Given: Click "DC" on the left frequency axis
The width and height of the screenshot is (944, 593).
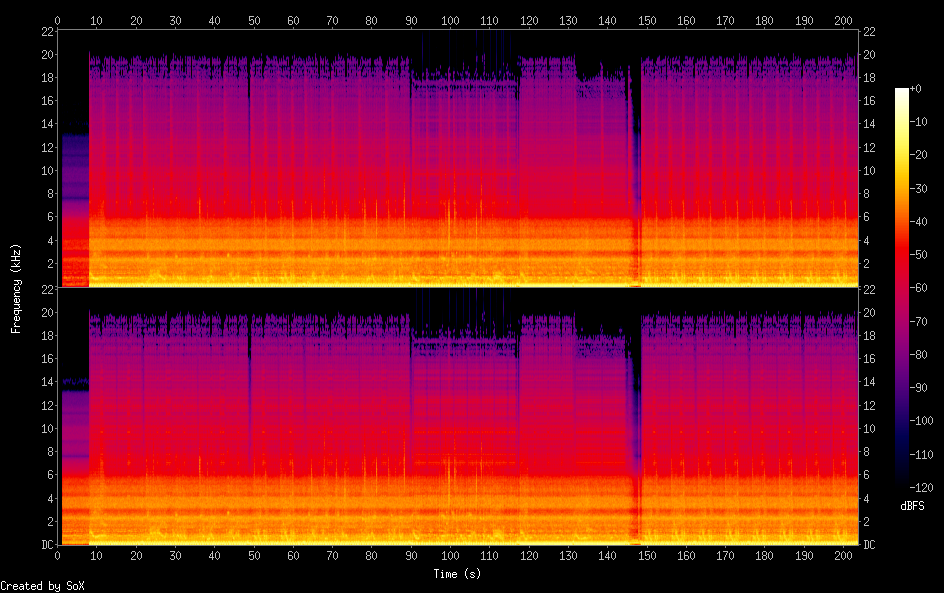Looking at the screenshot, I should (48, 544).
